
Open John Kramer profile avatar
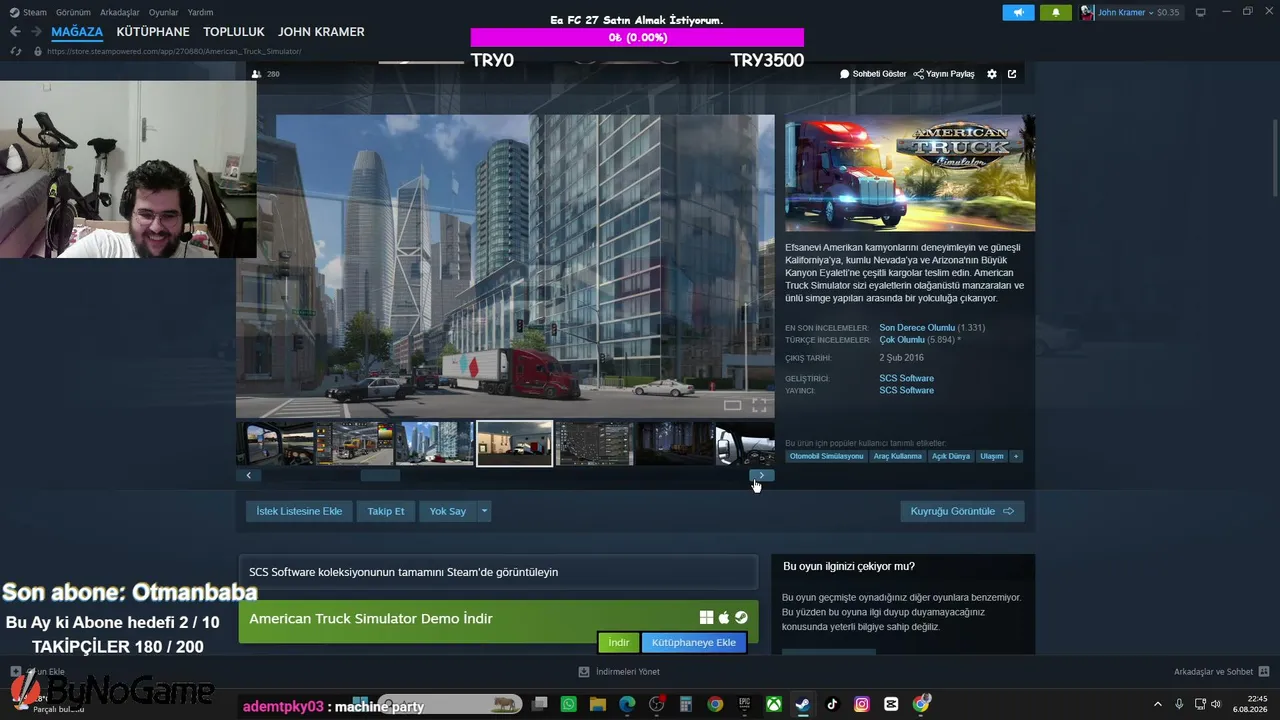(1087, 12)
